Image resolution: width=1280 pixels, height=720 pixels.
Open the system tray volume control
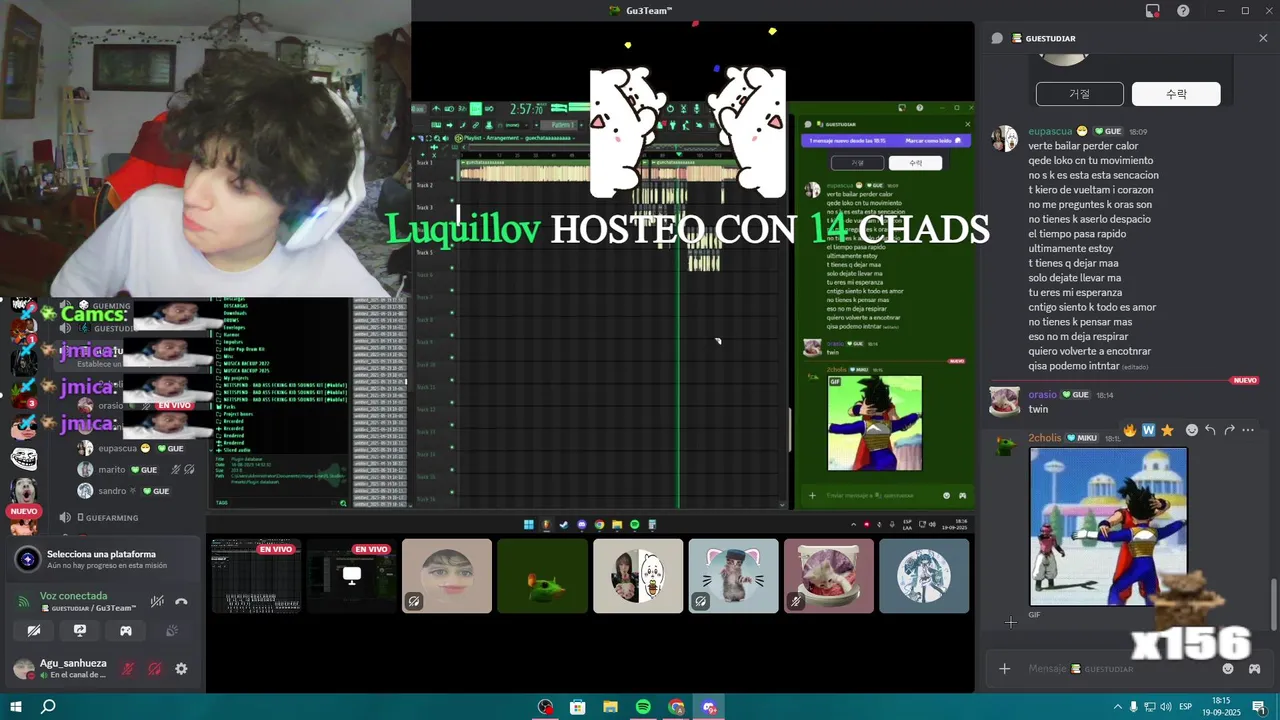pyautogui.click(x=1166, y=707)
